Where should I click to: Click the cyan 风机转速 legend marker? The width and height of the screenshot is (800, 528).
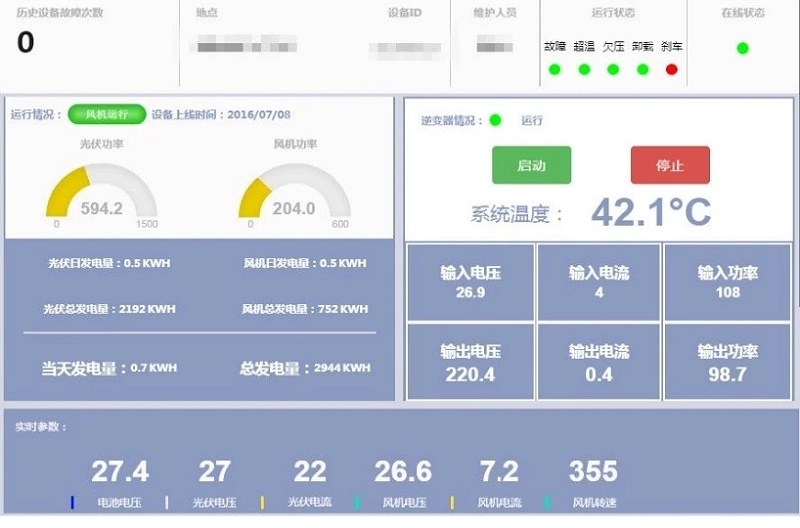pyautogui.click(x=547, y=502)
